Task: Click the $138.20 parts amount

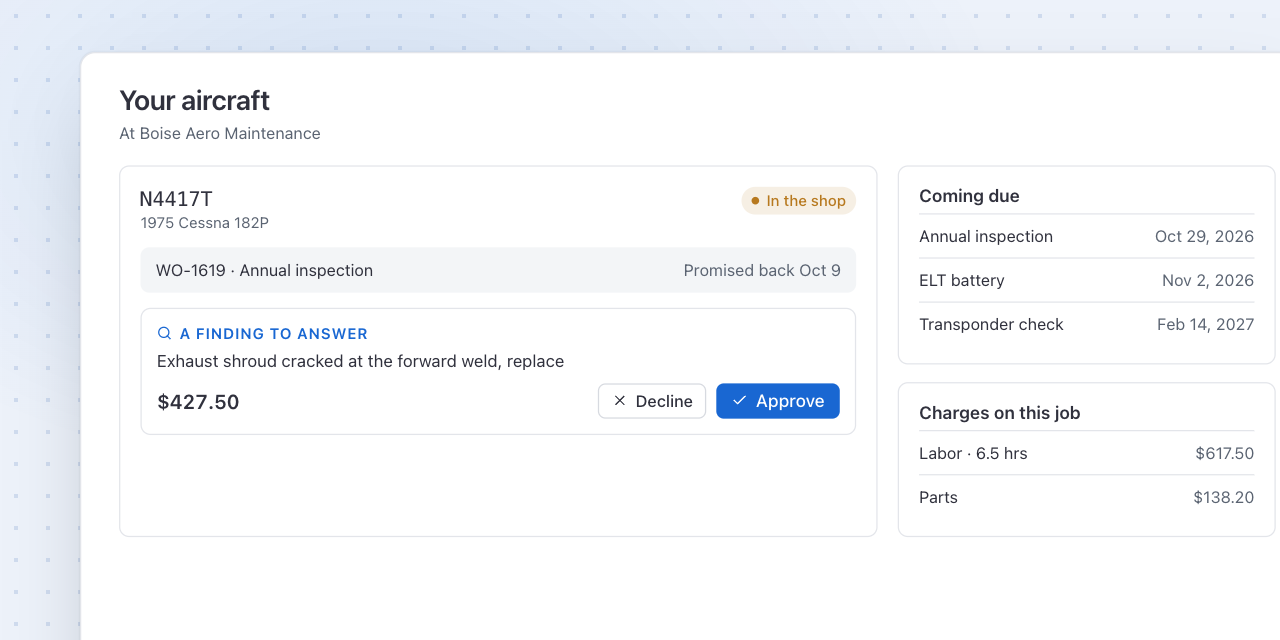Action: [x=1223, y=498]
